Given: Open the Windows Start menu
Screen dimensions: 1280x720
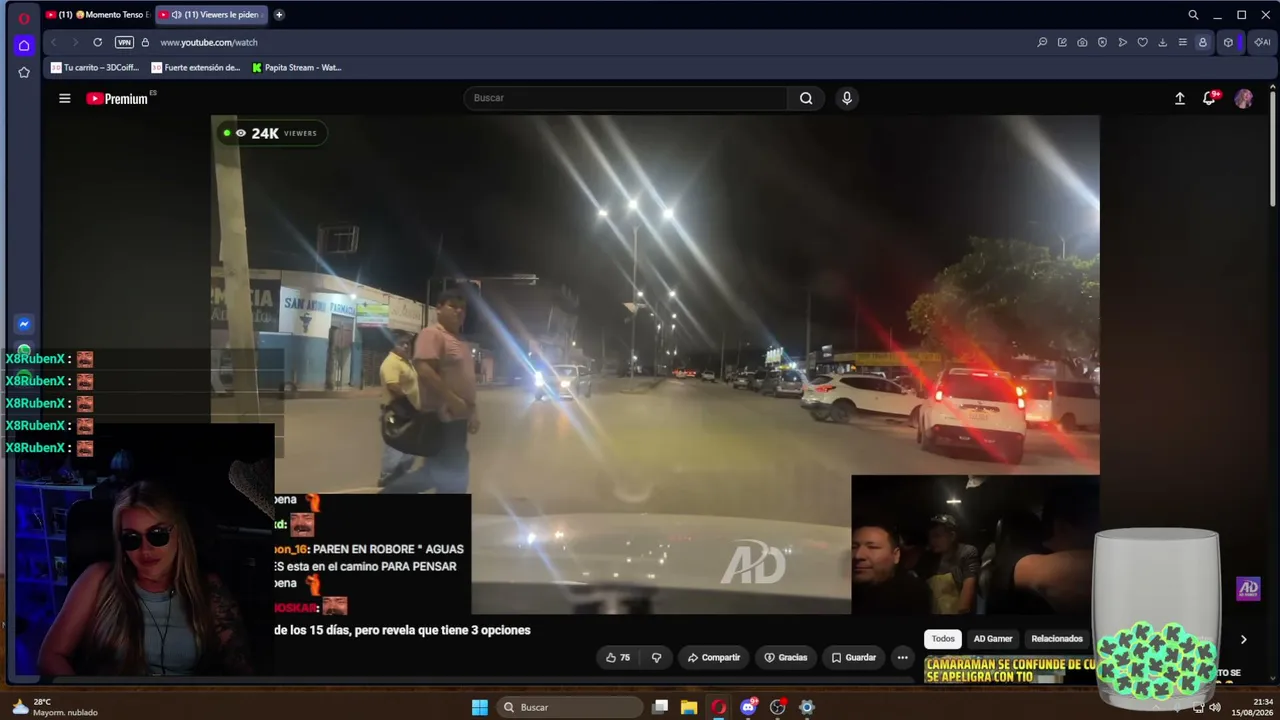Looking at the screenshot, I should click(x=480, y=707).
